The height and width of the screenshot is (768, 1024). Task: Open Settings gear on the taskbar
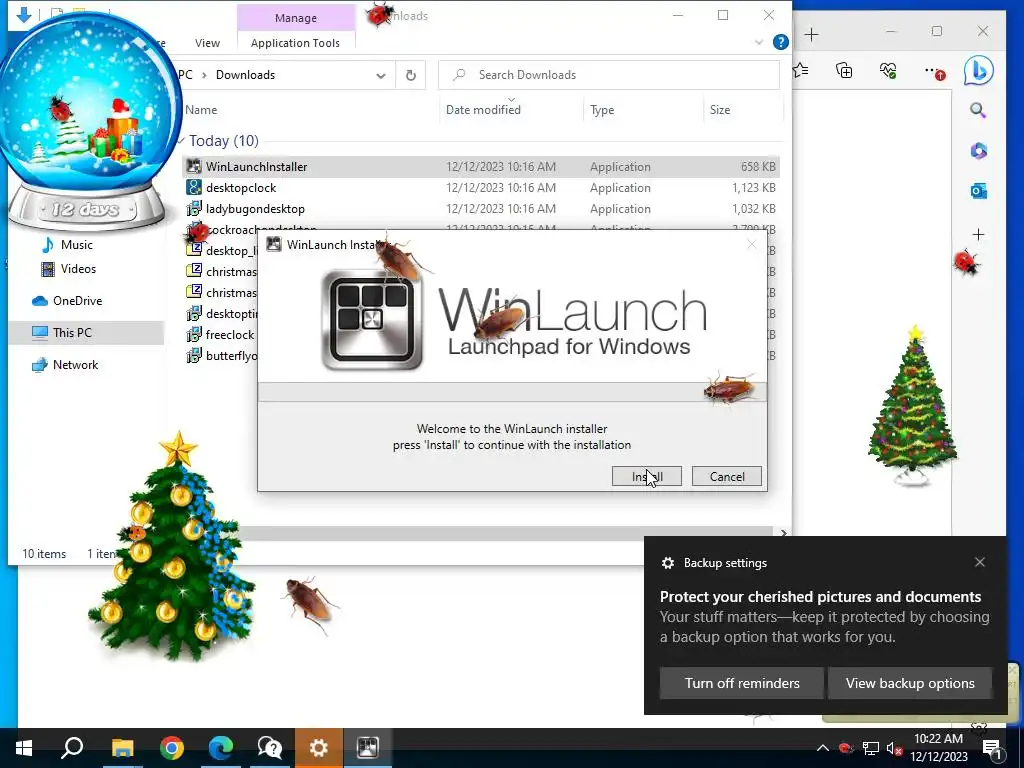[319, 748]
